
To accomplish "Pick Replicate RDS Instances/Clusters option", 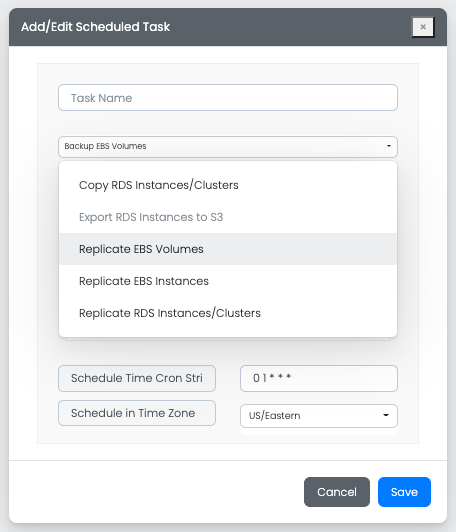I will 228,313.
